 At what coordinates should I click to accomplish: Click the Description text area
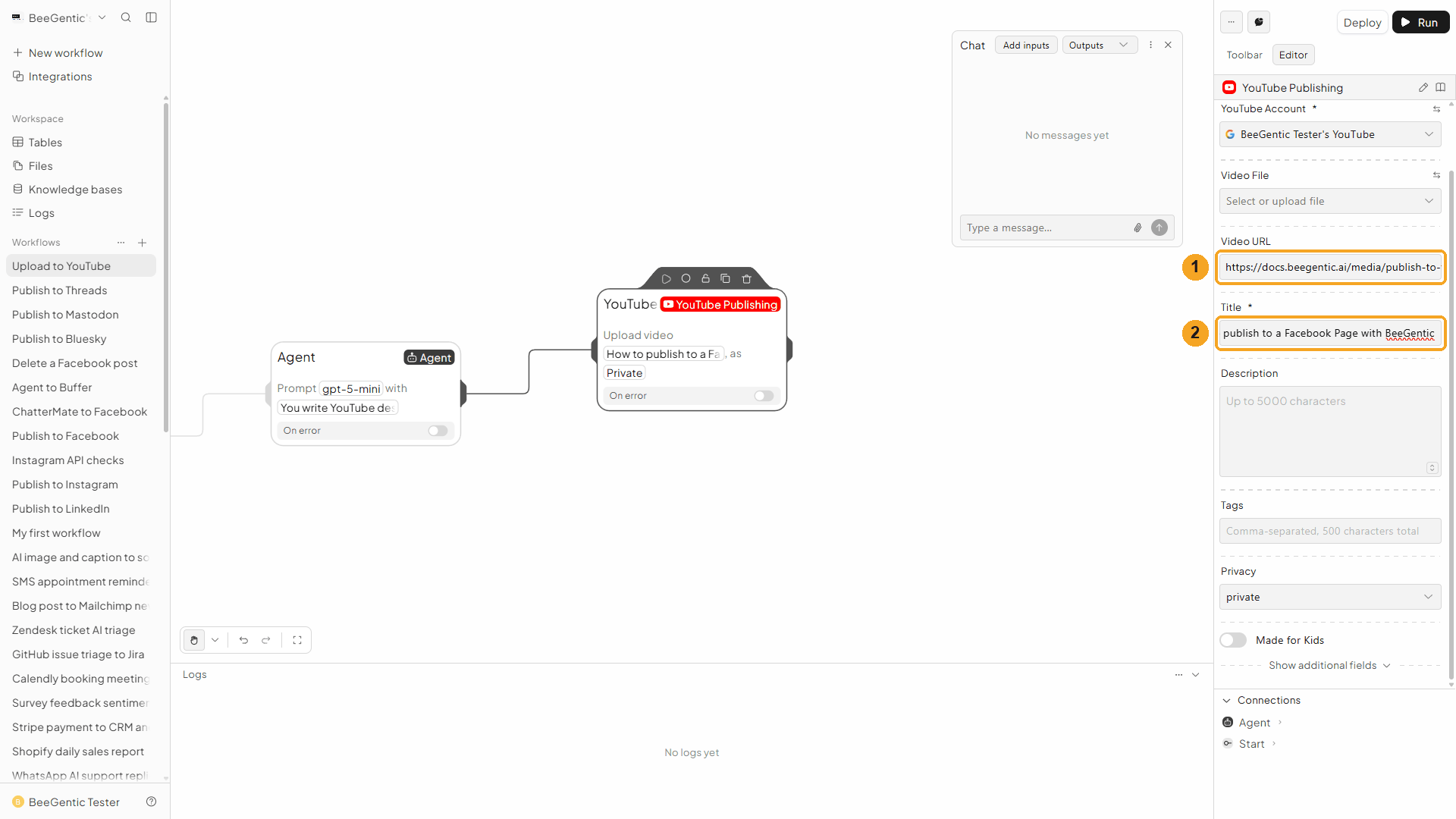[1330, 431]
